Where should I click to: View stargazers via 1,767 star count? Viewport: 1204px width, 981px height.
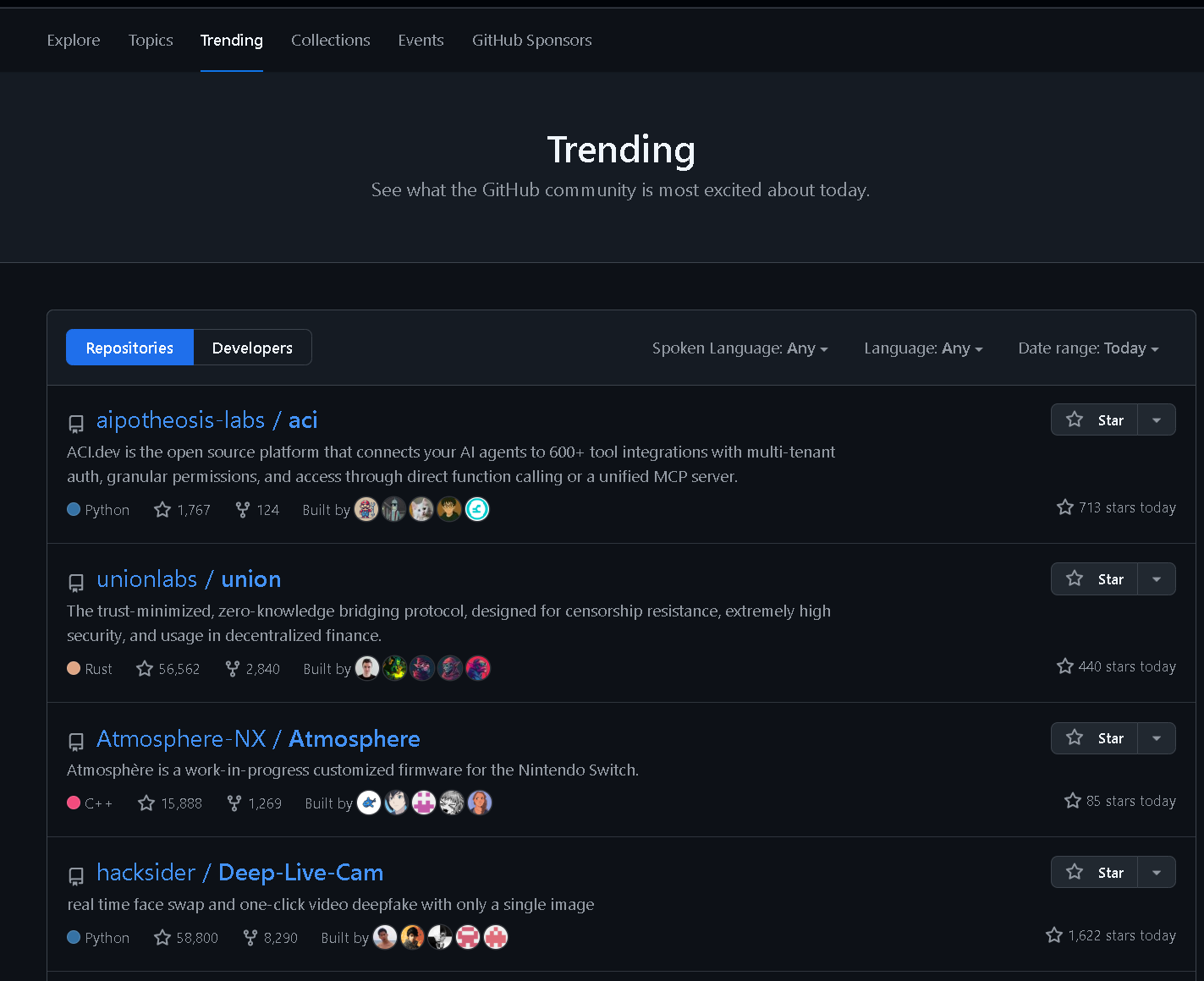pyautogui.click(x=182, y=510)
